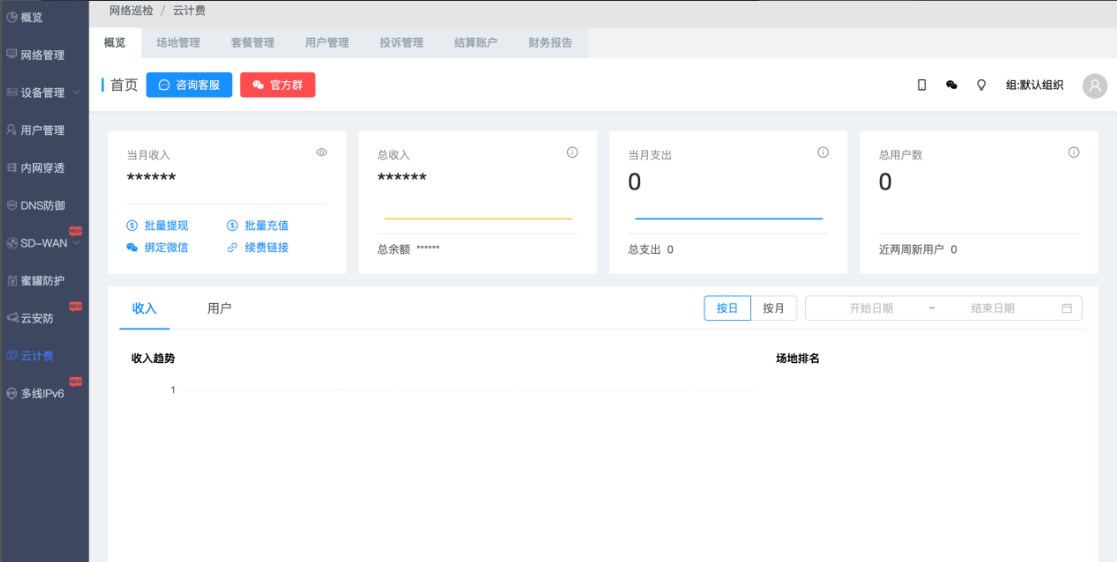Click the 官方群 red button
This screenshot has height=562, width=1117.
(x=278, y=85)
